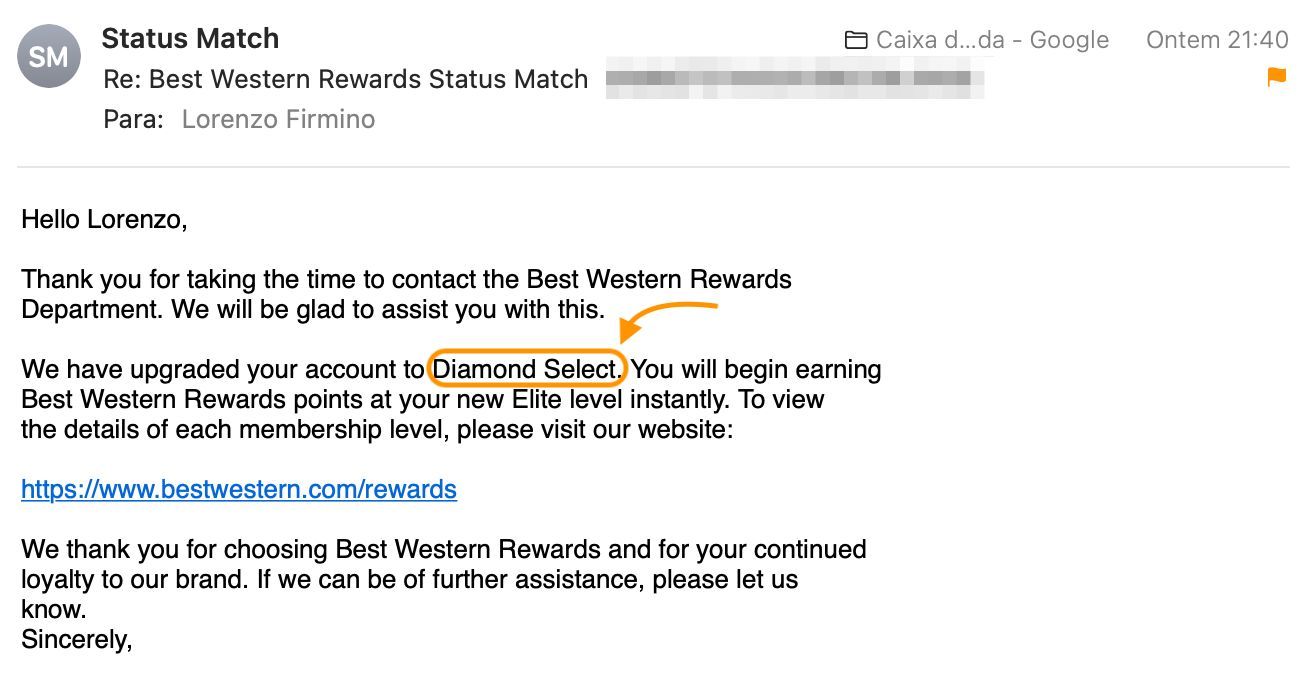Click the Hello Lorenzo greeting

tap(104, 219)
